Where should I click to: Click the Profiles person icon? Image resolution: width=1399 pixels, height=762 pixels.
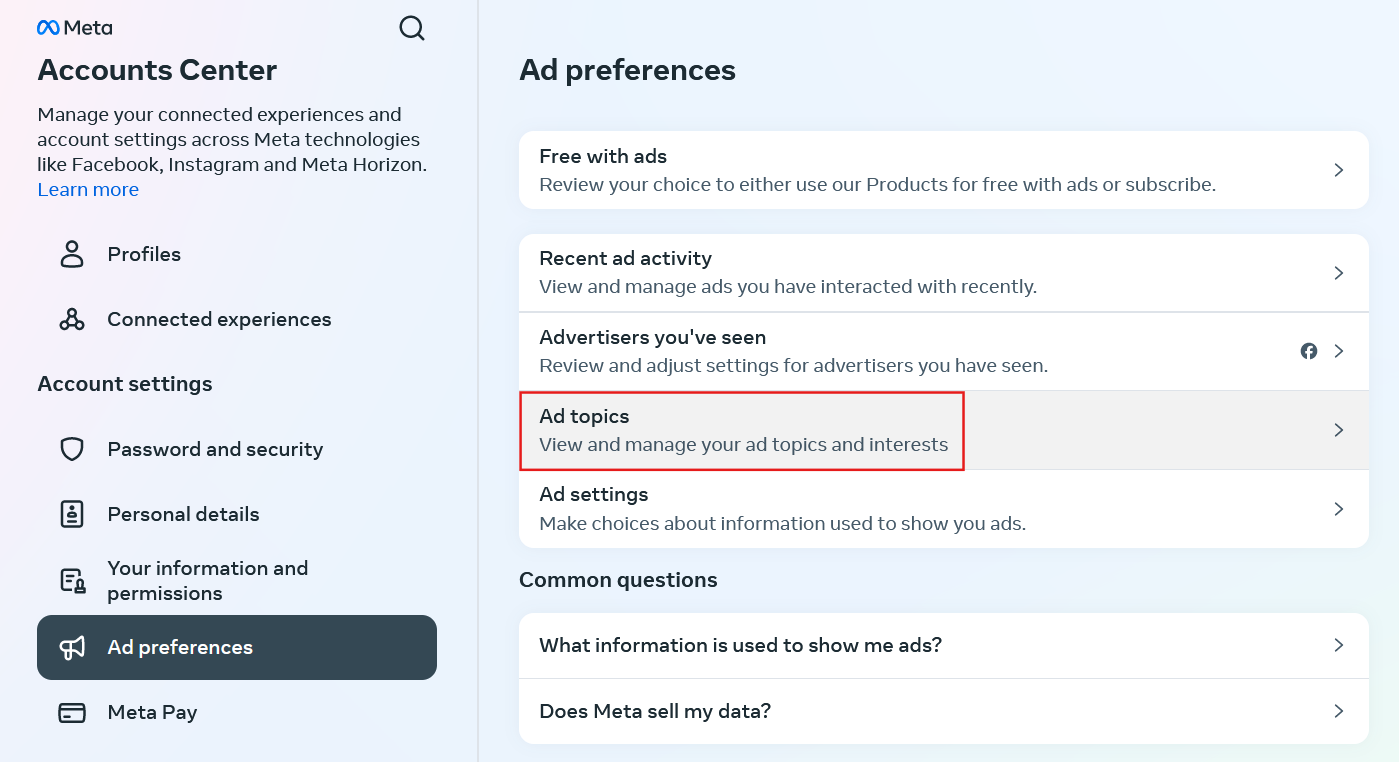[x=72, y=254]
